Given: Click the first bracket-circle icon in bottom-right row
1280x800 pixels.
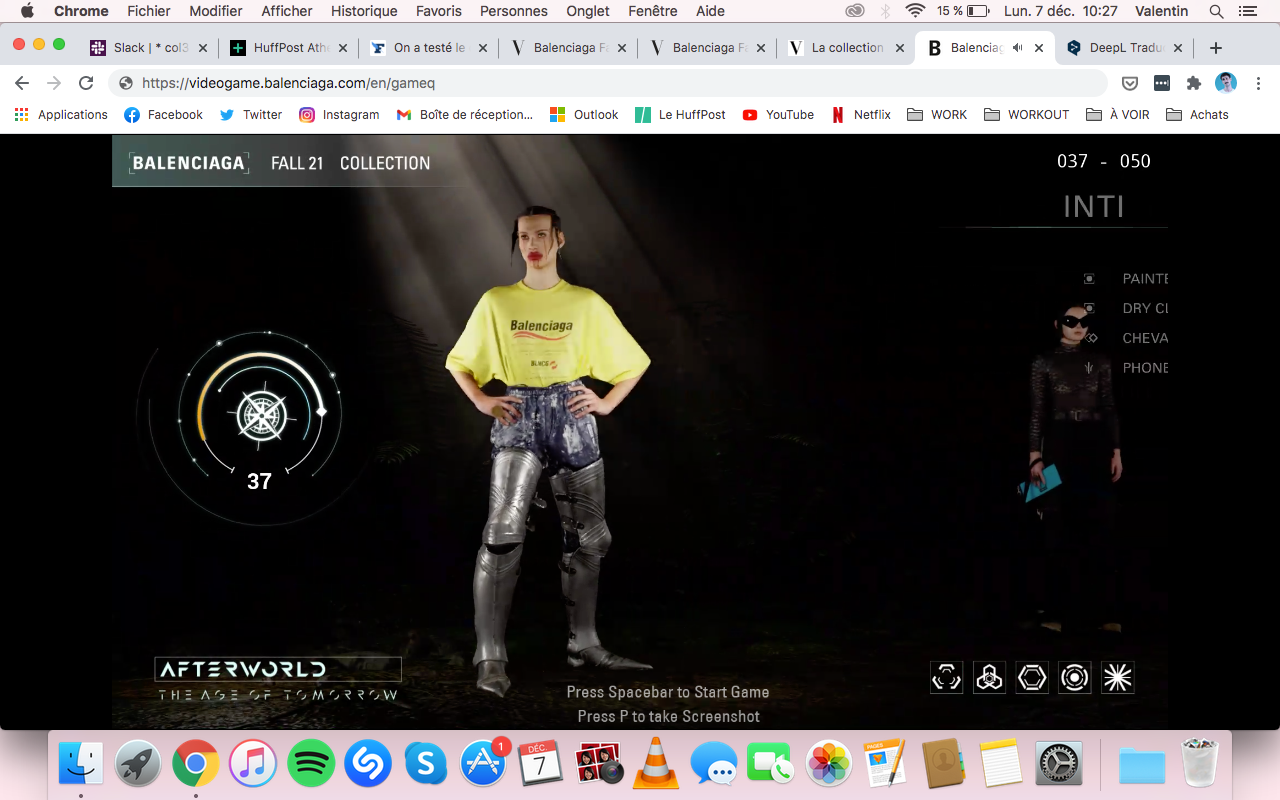Looking at the screenshot, I should [x=946, y=677].
